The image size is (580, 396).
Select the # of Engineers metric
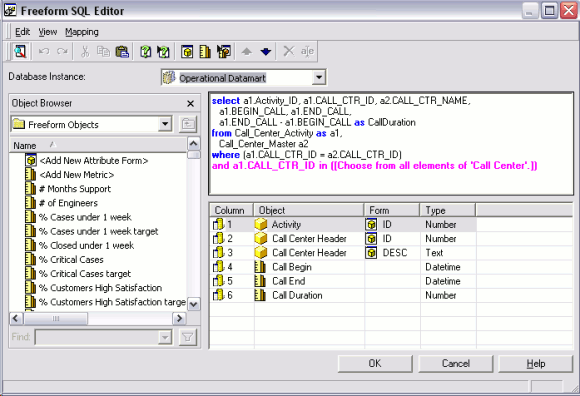point(68,203)
